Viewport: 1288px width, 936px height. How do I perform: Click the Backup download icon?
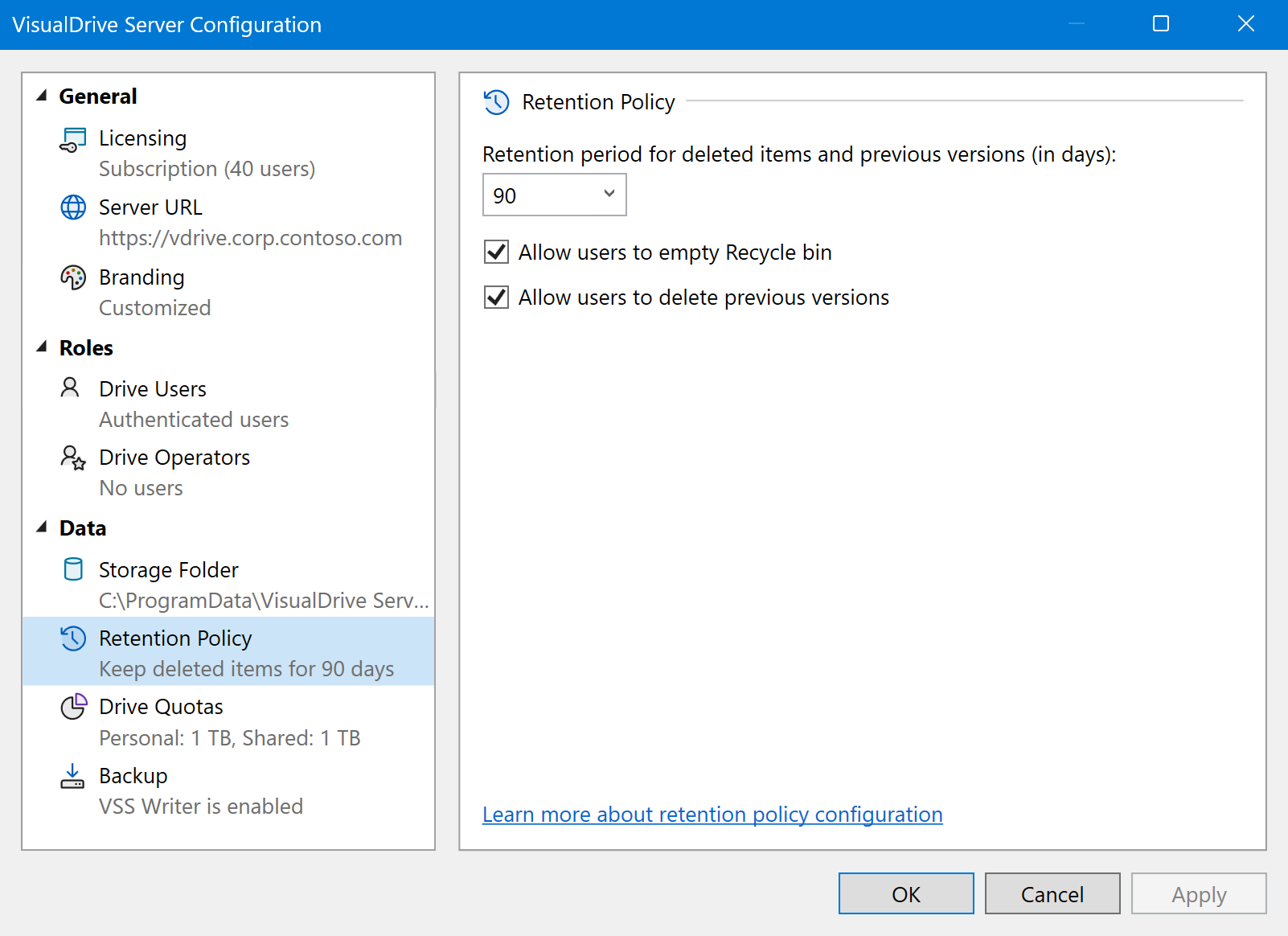point(72,776)
